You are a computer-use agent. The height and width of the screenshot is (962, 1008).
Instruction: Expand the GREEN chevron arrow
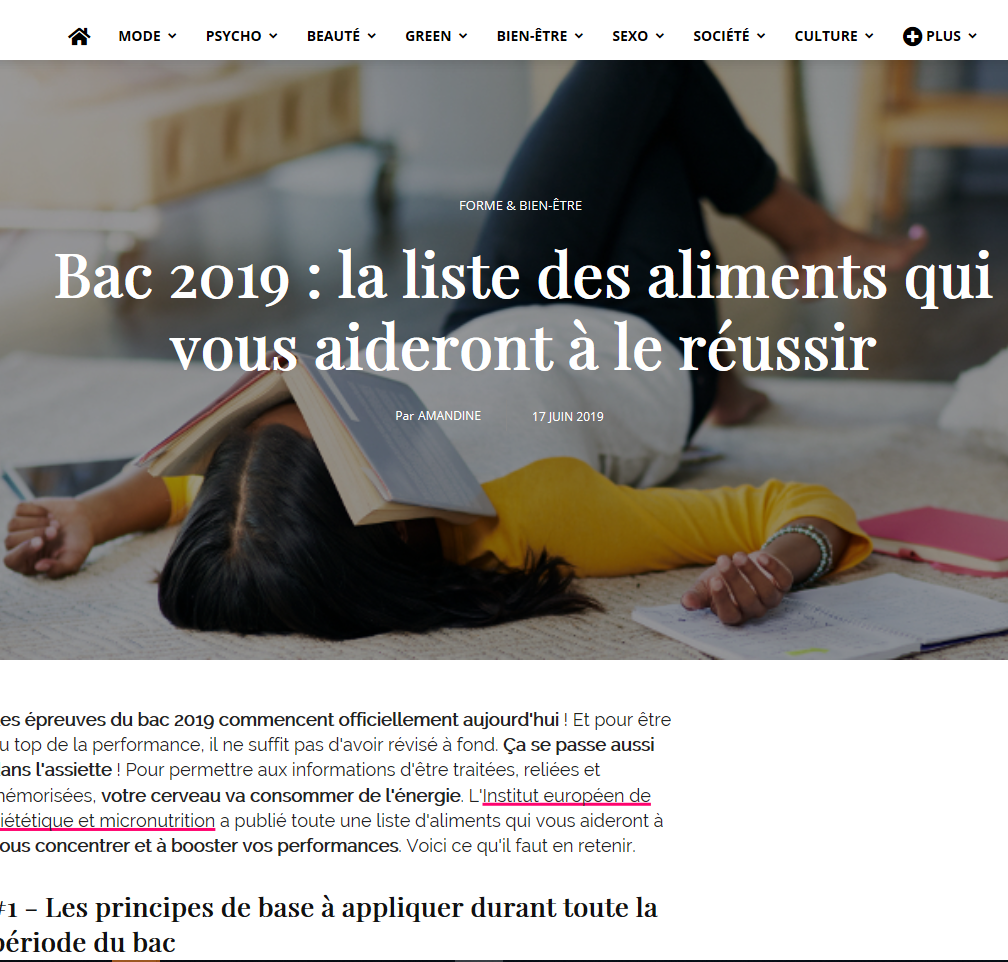pos(463,36)
